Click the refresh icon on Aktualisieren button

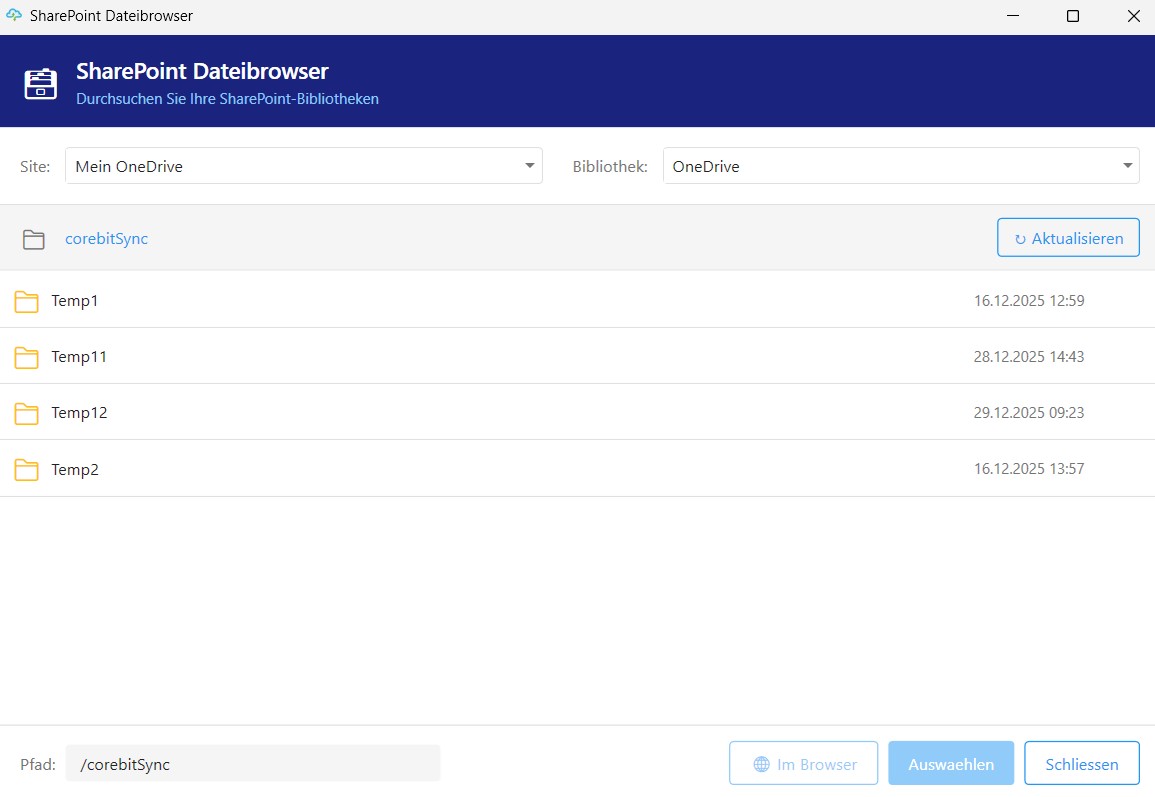click(1019, 238)
